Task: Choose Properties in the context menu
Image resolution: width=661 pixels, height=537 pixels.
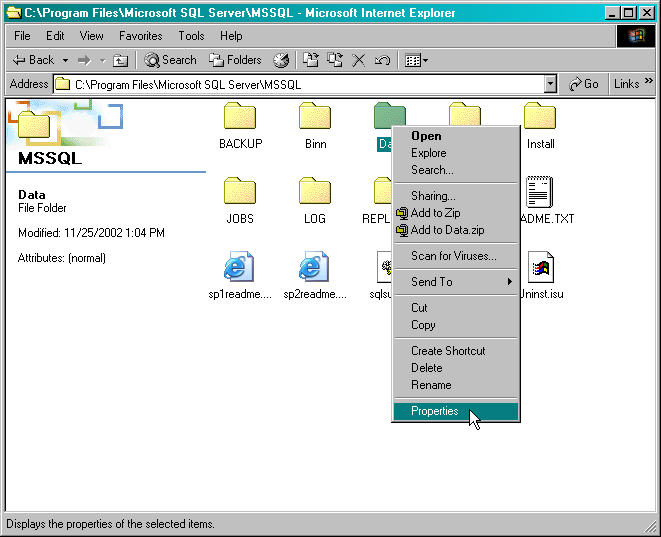Action: (x=455, y=411)
